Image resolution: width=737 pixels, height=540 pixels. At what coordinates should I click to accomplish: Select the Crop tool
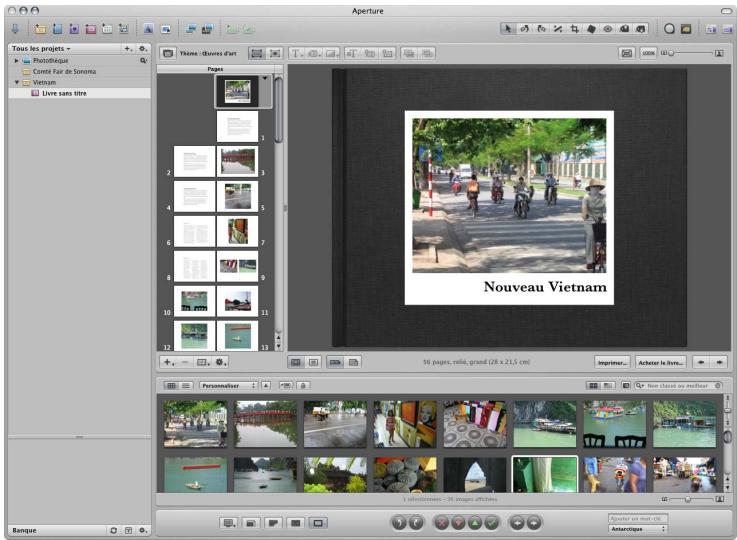click(x=574, y=29)
